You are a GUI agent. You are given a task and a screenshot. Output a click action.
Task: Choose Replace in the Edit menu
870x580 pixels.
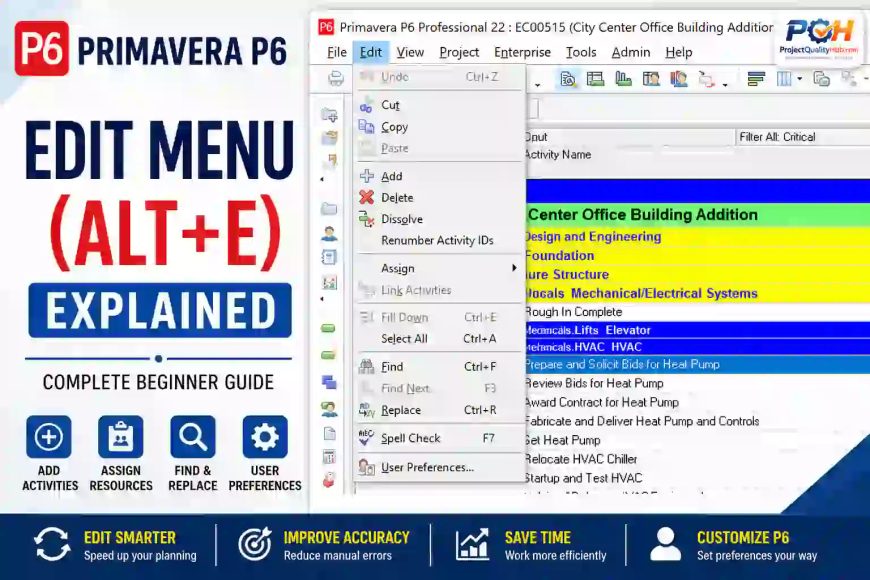pyautogui.click(x=439, y=410)
